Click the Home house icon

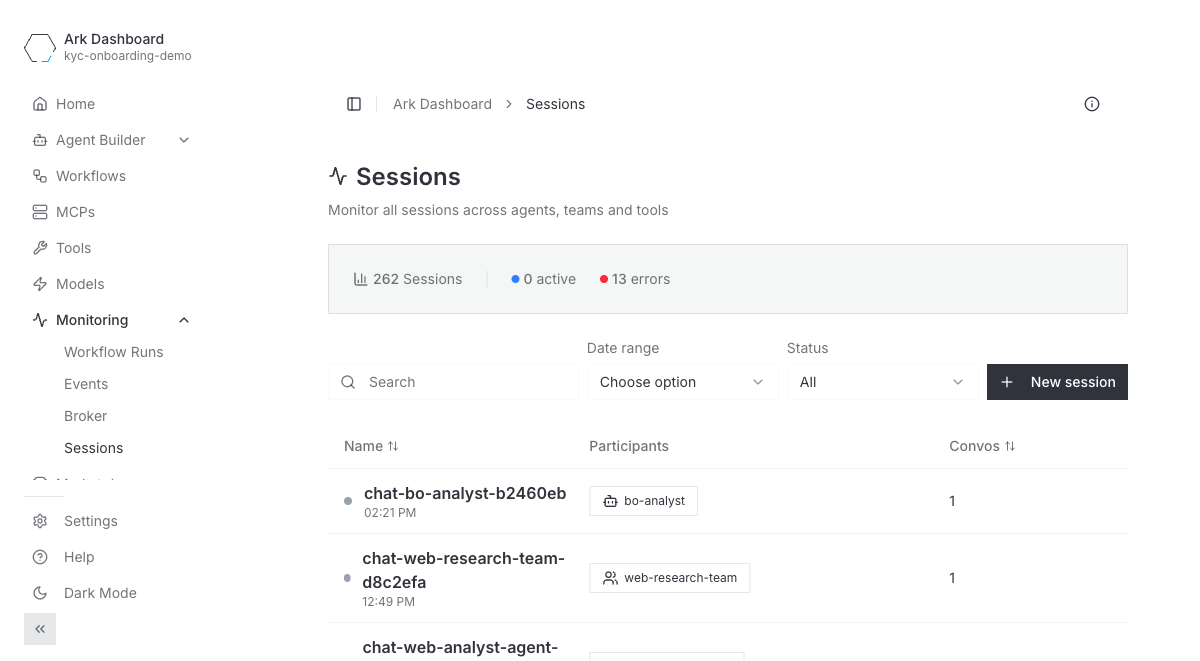tap(40, 104)
